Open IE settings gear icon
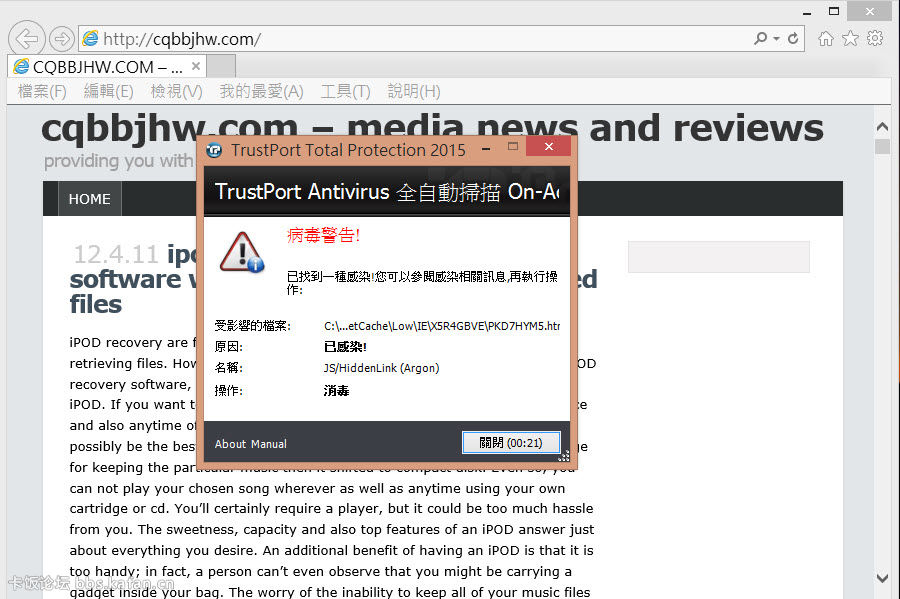Screen dimensions: 900x599 pyautogui.click(x=875, y=39)
